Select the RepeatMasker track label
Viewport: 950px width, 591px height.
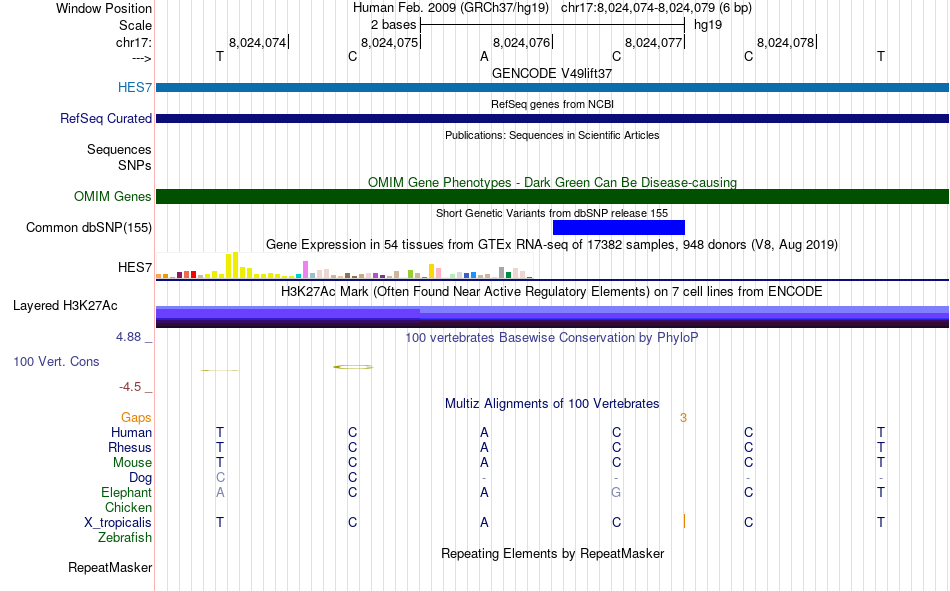[110, 567]
